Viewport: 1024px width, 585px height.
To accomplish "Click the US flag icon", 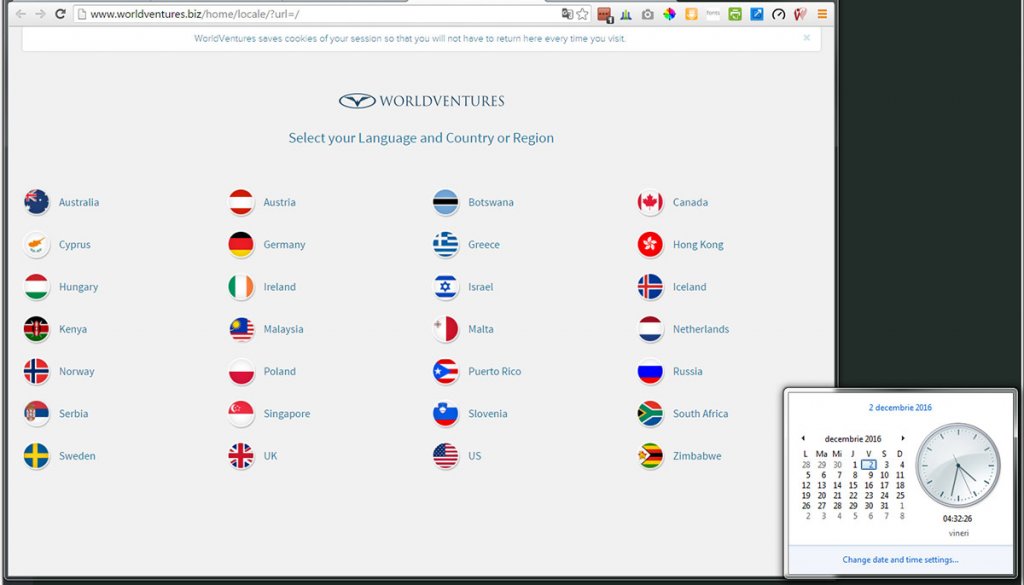I will (445, 456).
